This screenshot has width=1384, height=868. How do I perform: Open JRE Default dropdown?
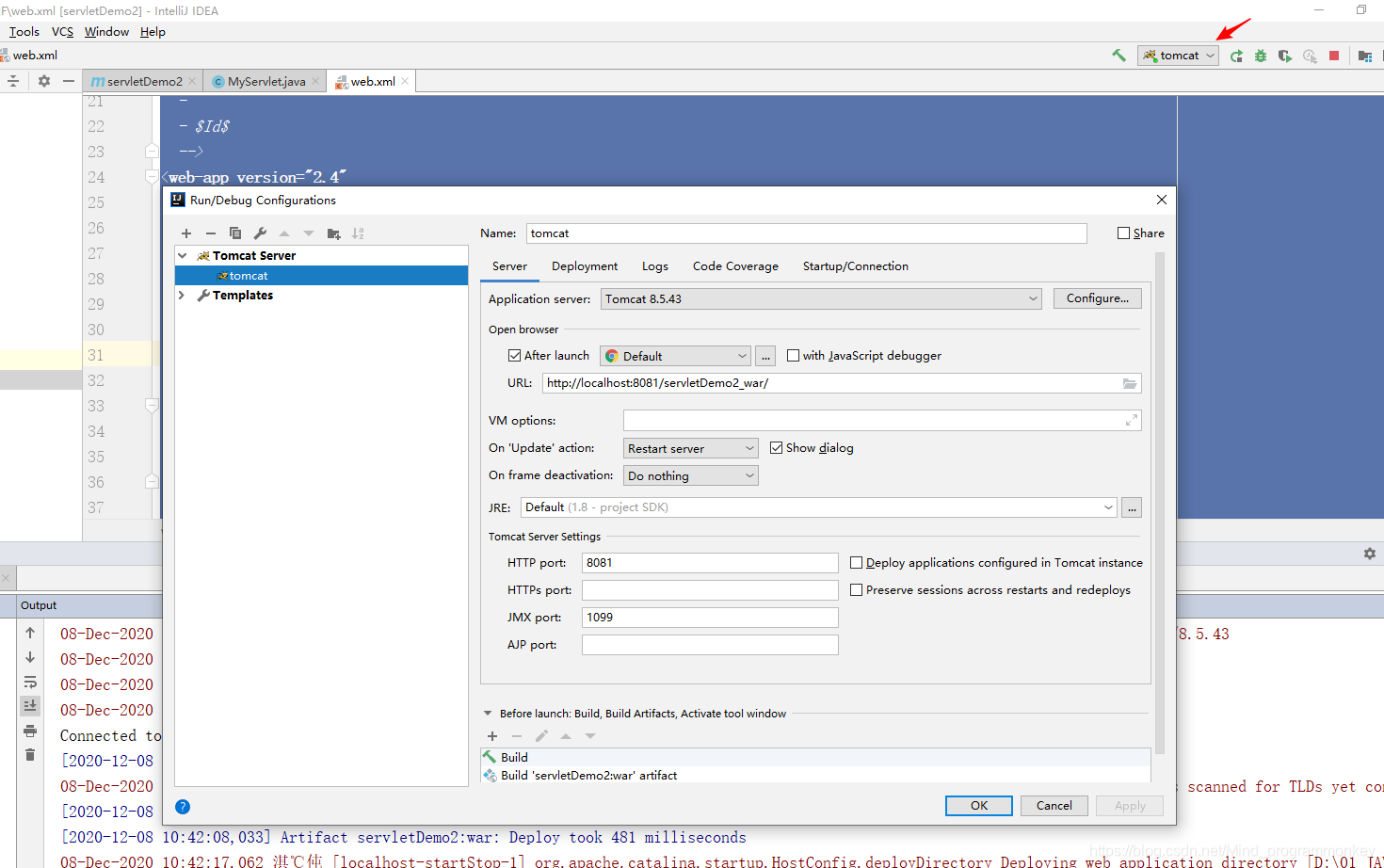tap(819, 507)
